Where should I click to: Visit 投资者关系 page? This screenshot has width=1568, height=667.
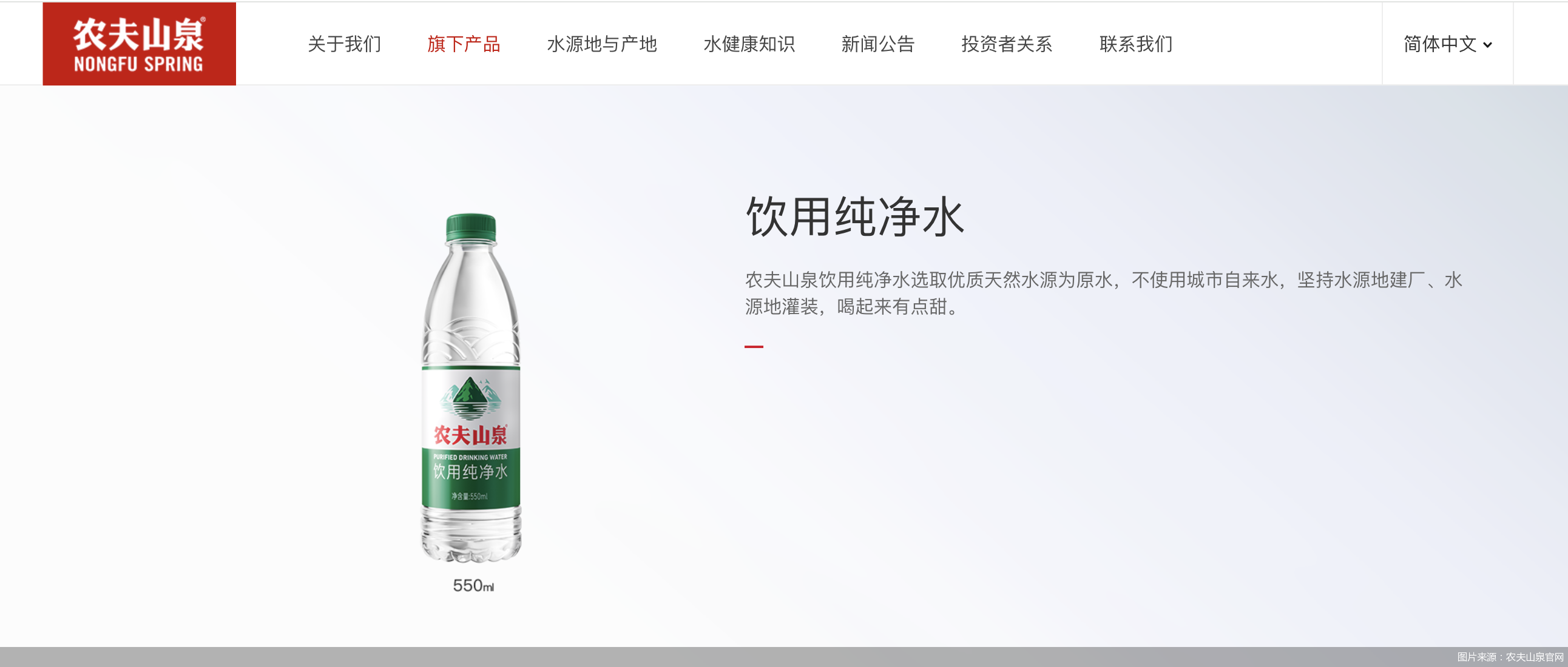point(1007,44)
